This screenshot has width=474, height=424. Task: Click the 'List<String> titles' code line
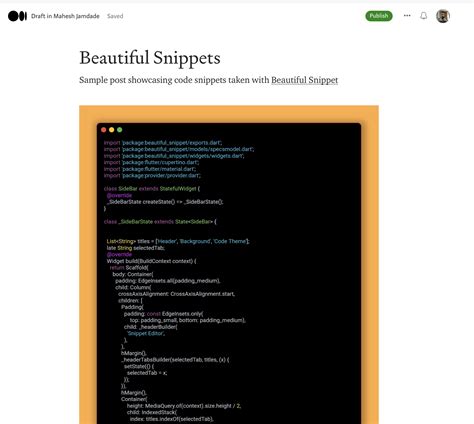tap(178, 241)
